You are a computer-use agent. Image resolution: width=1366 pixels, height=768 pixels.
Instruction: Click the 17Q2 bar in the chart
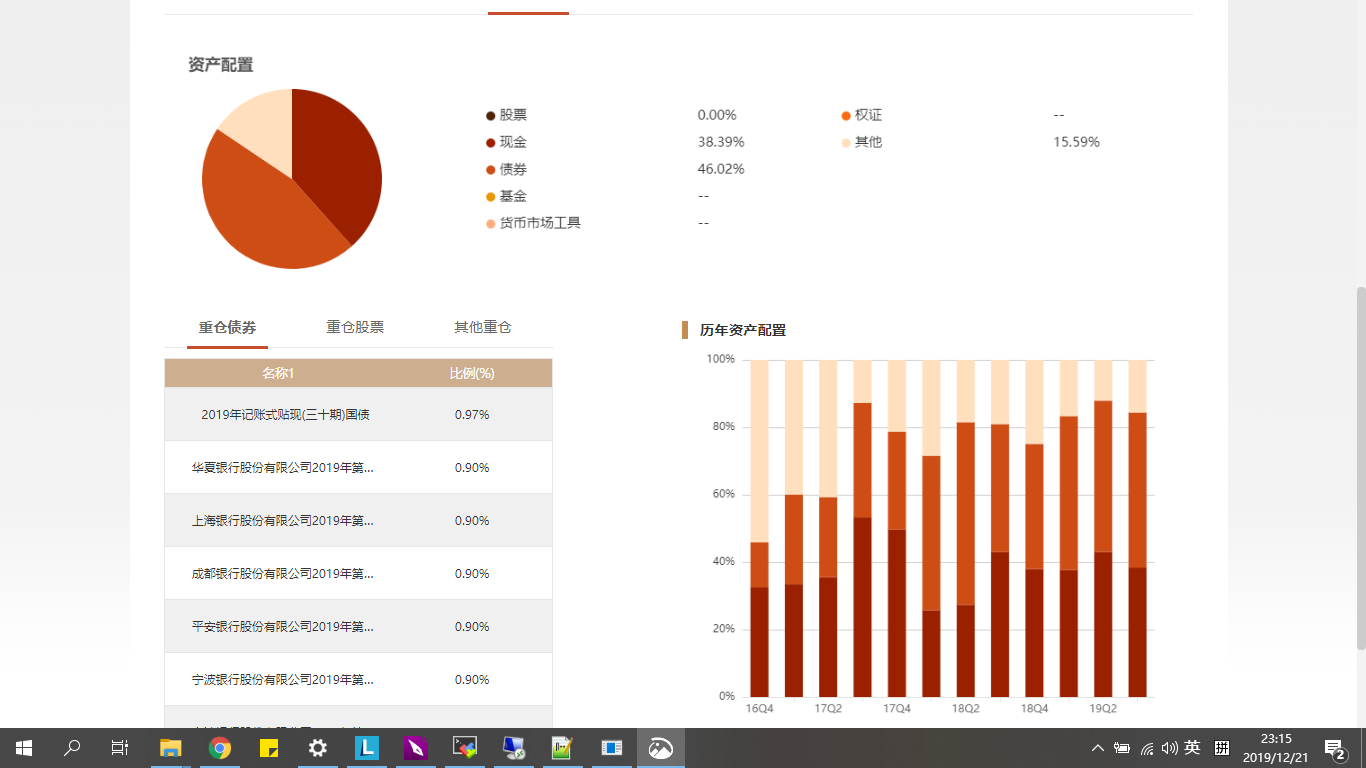[828, 528]
